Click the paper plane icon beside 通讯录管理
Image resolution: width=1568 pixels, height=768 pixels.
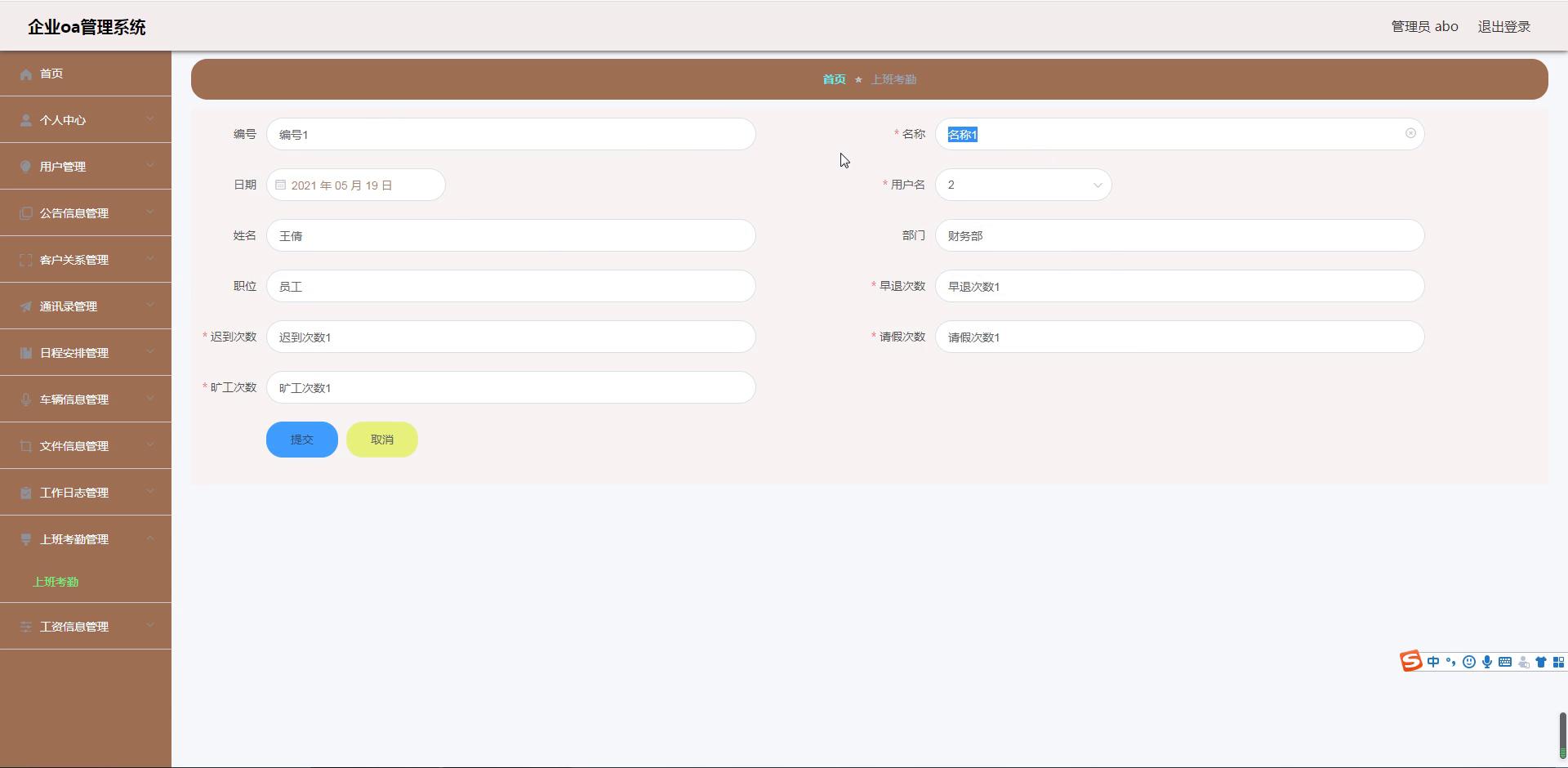(x=26, y=306)
